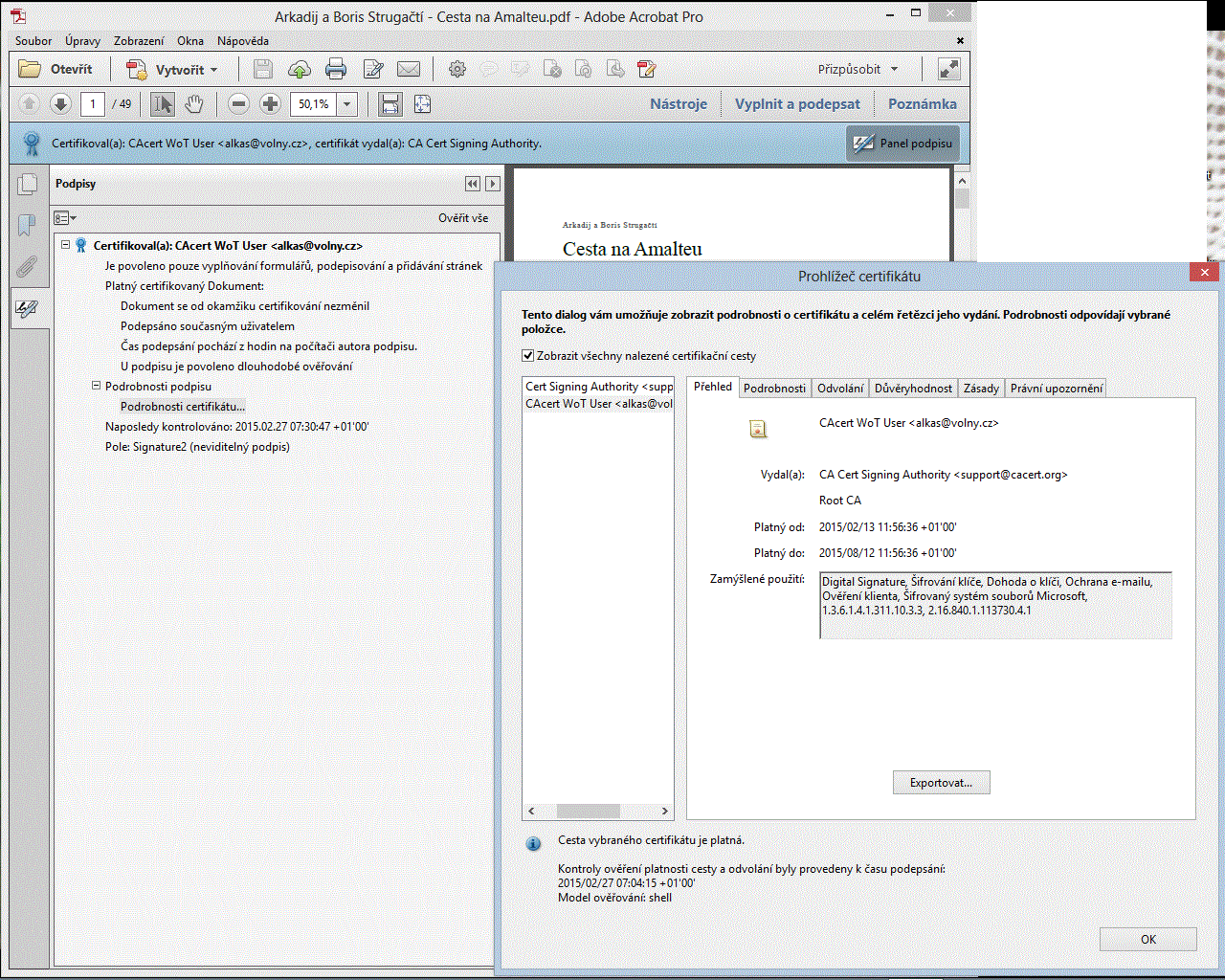Screen dimensions: 1225x980
Task: Click the Zoom out minus icon
Action: (239, 104)
